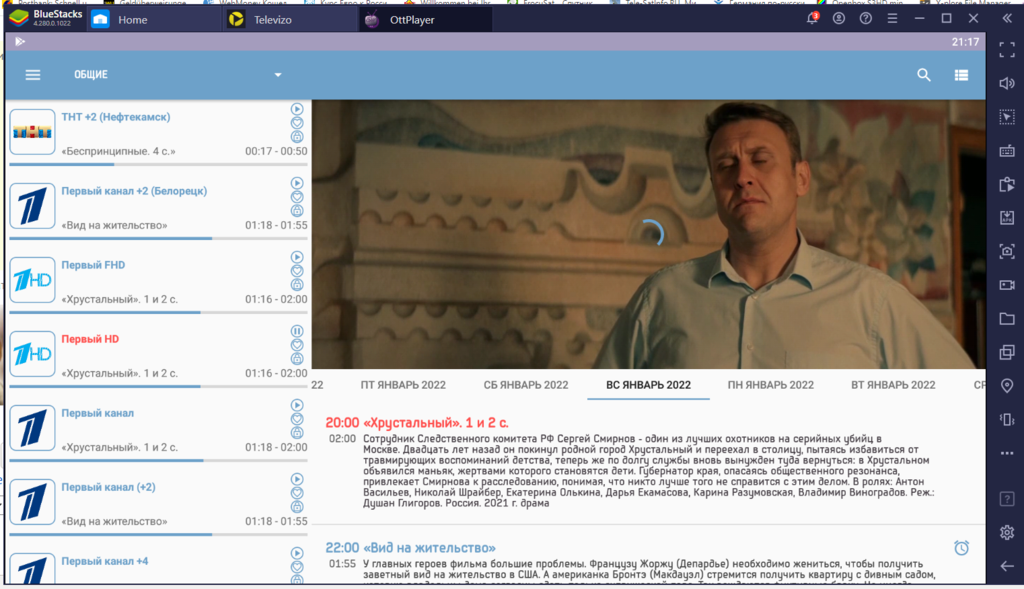The width and height of the screenshot is (1024, 589).
Task: Favorite Первый HD with the heart icon
Action: [297, 345]
